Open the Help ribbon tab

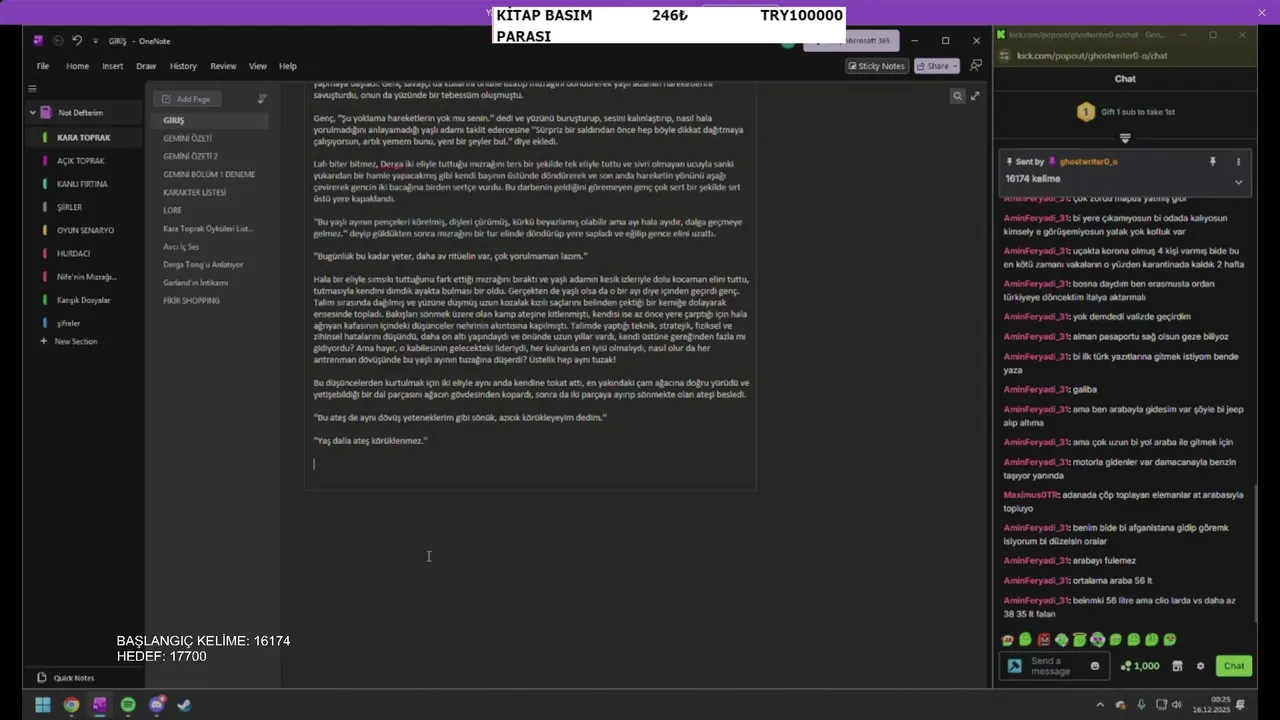coord(288,66)
